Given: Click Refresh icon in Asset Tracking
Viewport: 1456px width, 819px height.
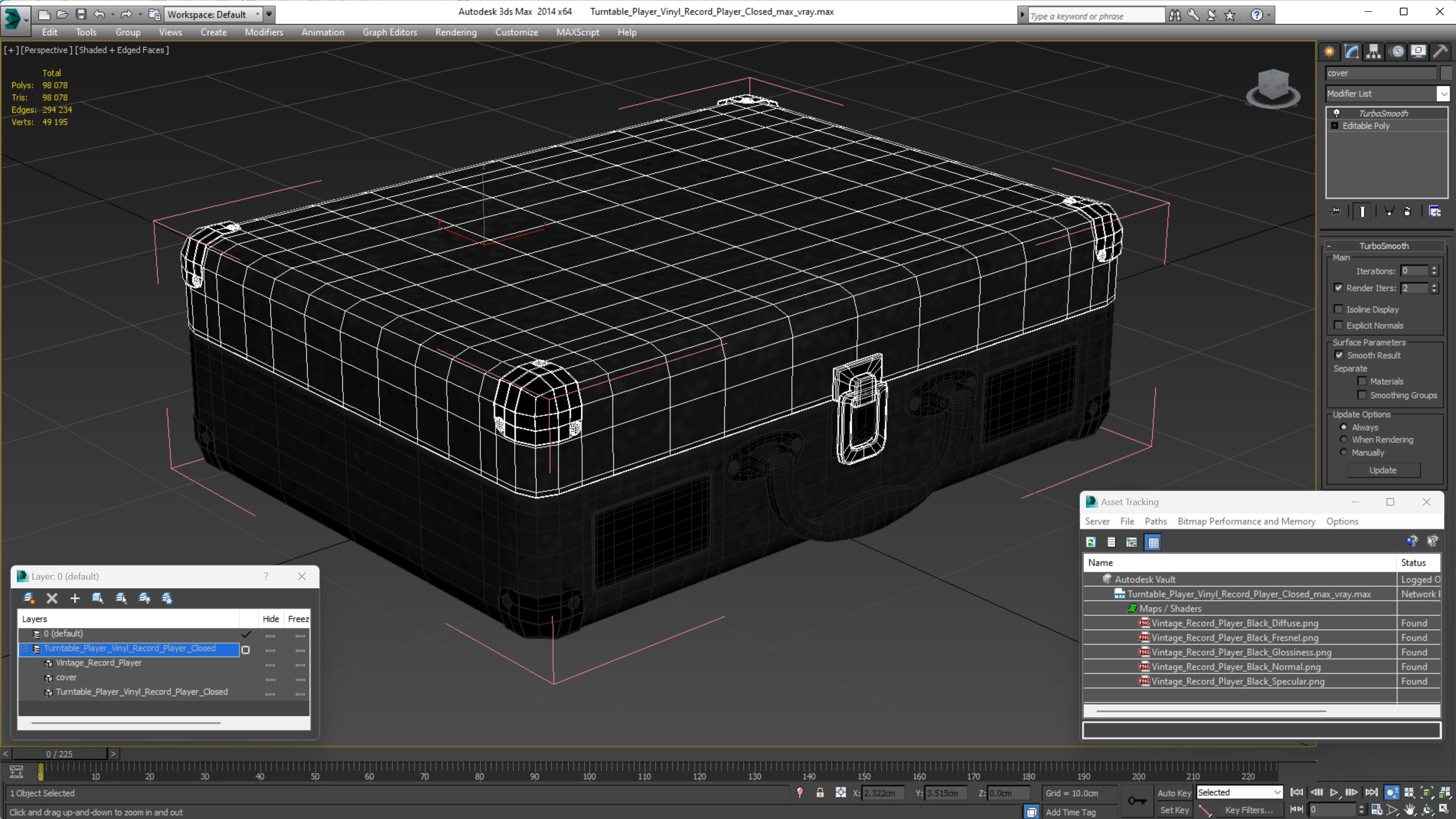Looking at the screenshot, I should click(1091, 542).
